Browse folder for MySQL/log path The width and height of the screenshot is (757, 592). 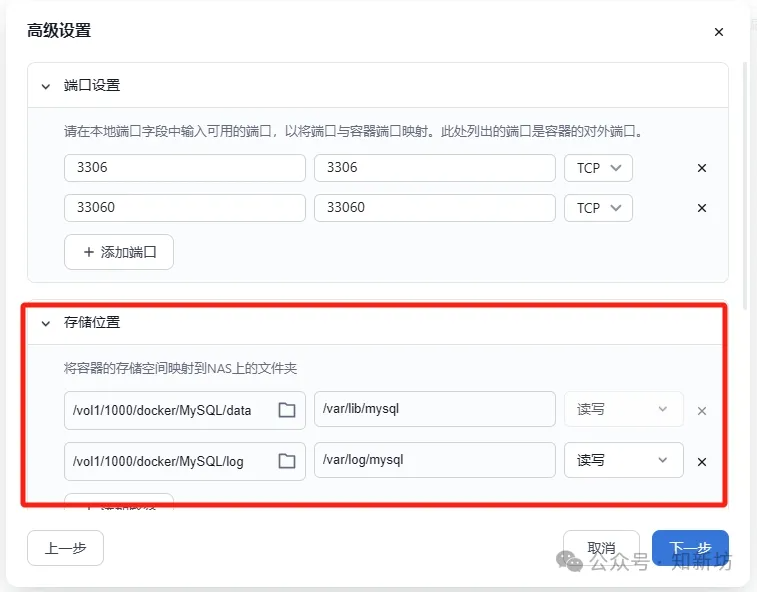coord(287,461)
